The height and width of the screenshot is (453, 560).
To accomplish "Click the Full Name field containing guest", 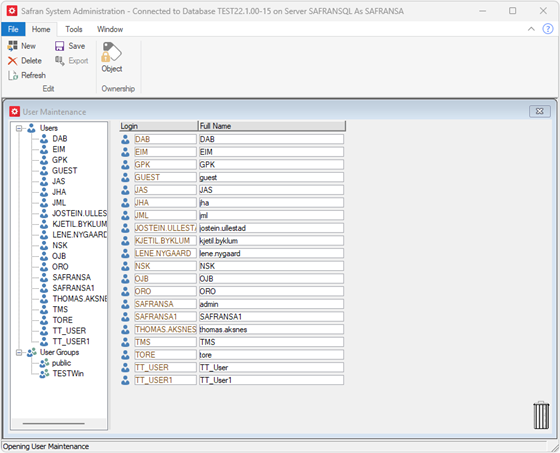I will pos(271,177).
